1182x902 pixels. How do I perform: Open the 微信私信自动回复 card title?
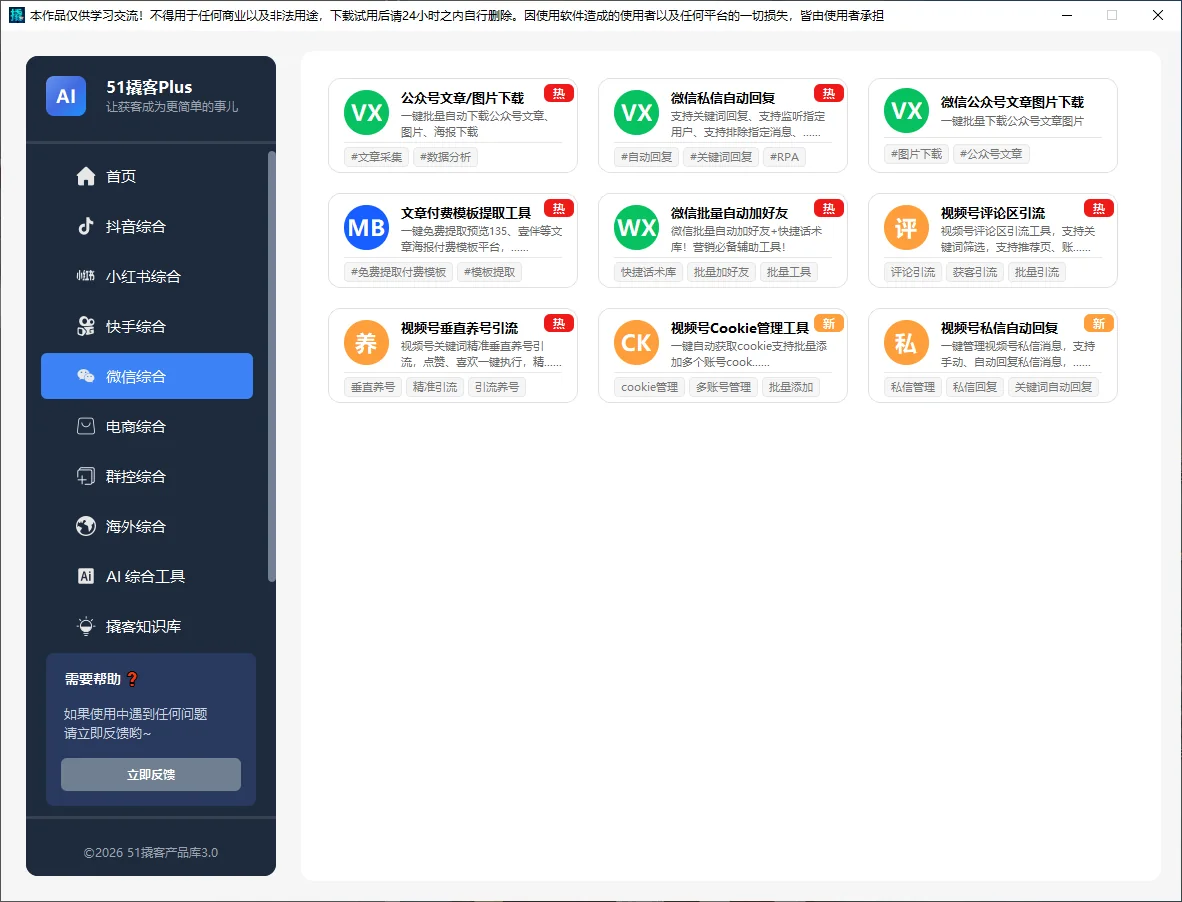(723, 98)
